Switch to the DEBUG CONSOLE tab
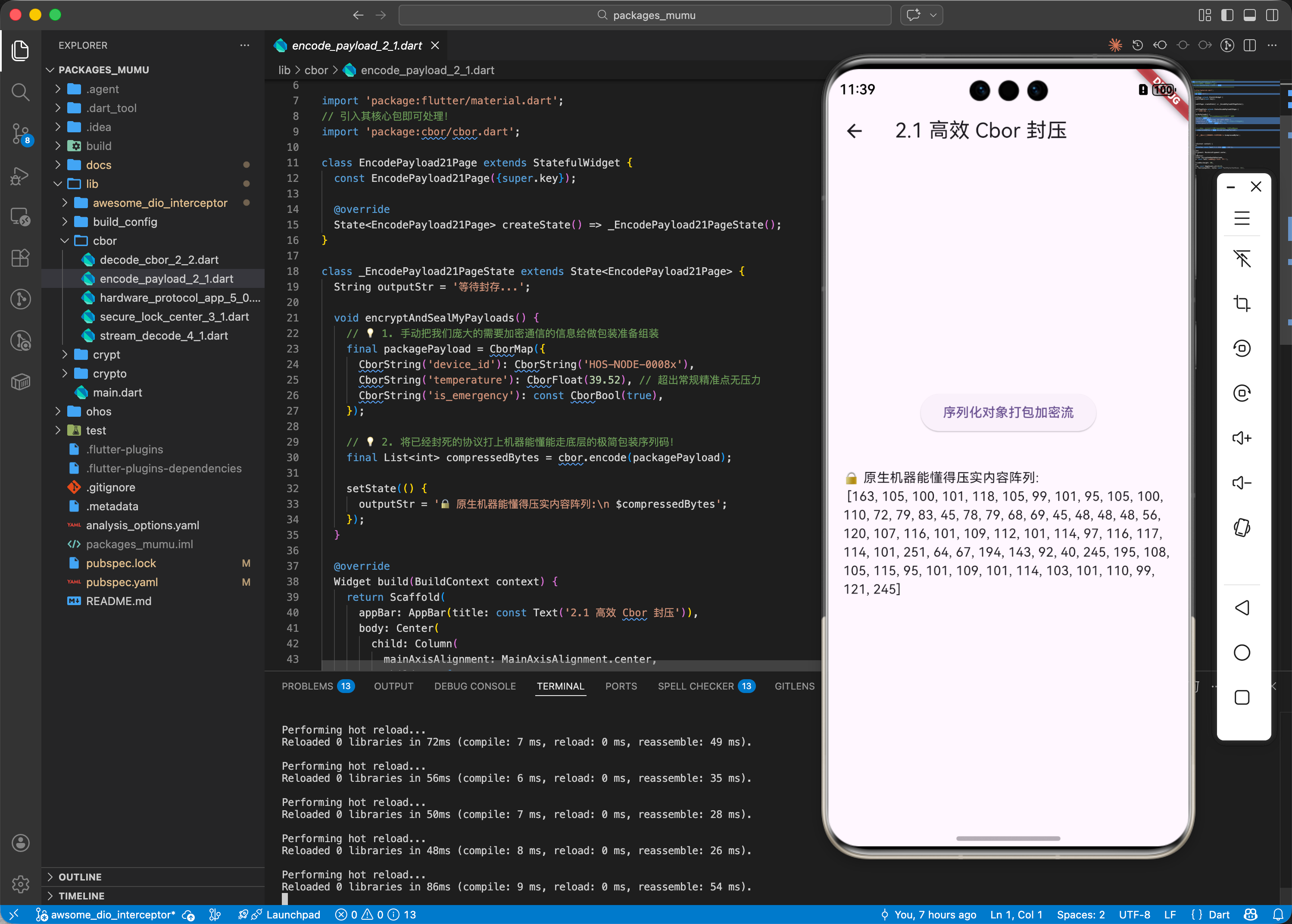Screen dimensions: 1292x924 click(x=474, y=686)
